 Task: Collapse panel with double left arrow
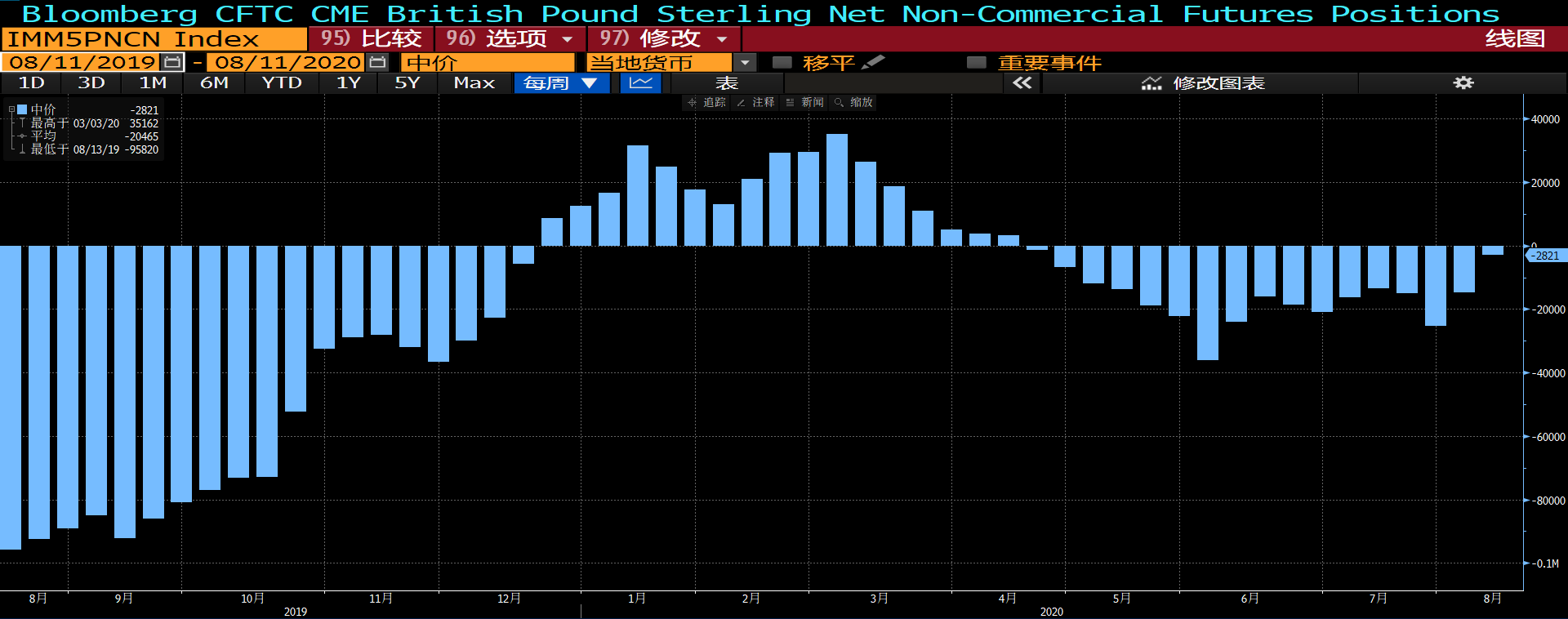(1022, 82)
